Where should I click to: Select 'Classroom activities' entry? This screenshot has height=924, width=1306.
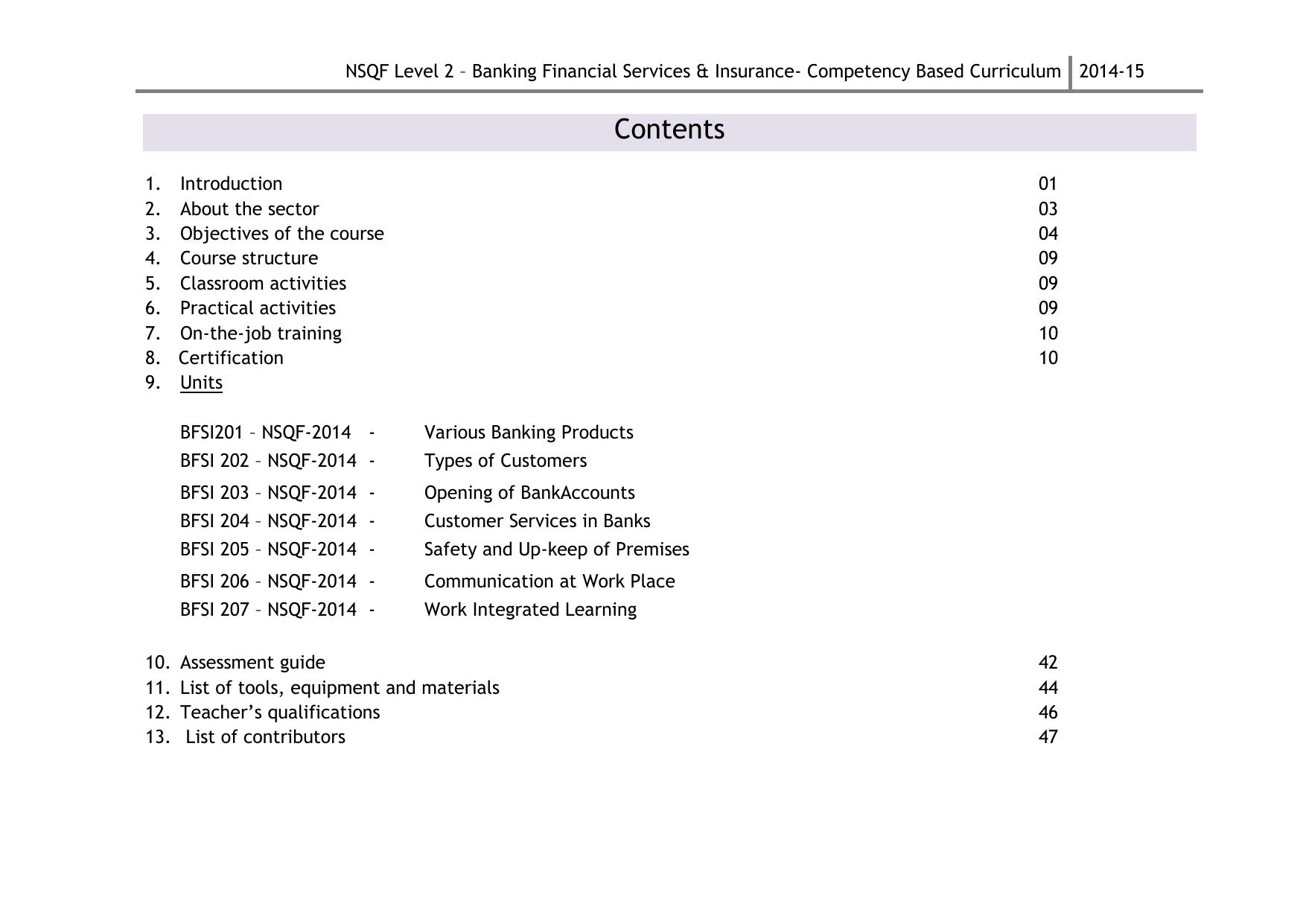coord(263,284)
